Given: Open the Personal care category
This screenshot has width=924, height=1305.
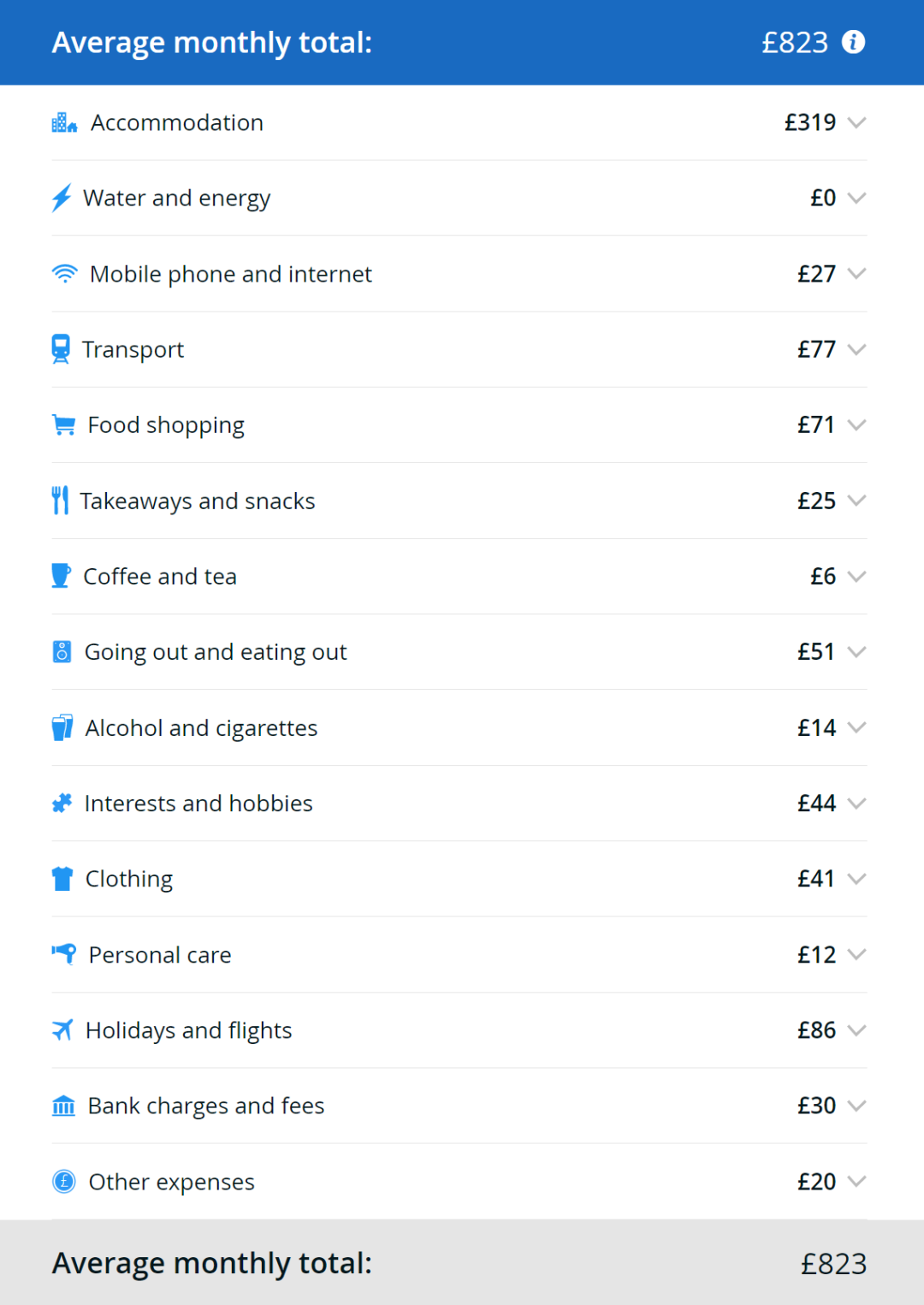Looking at the screenshot, I should [x=459, y=955].
